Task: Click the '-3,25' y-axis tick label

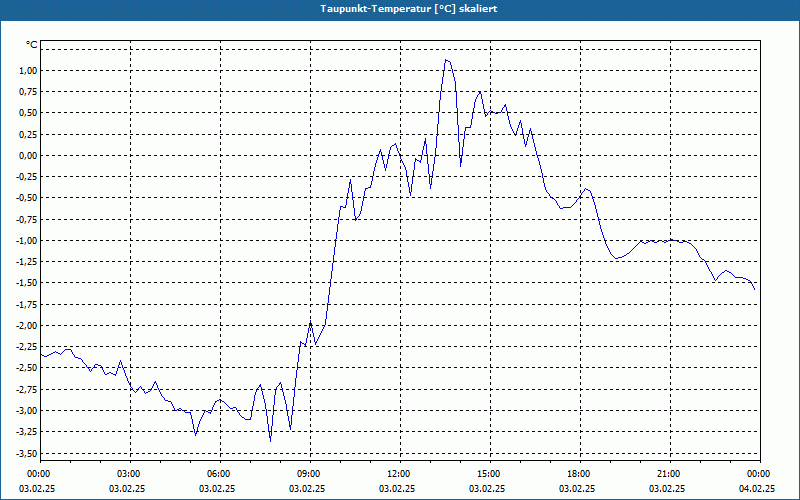Action: click(x=27, y=432)
